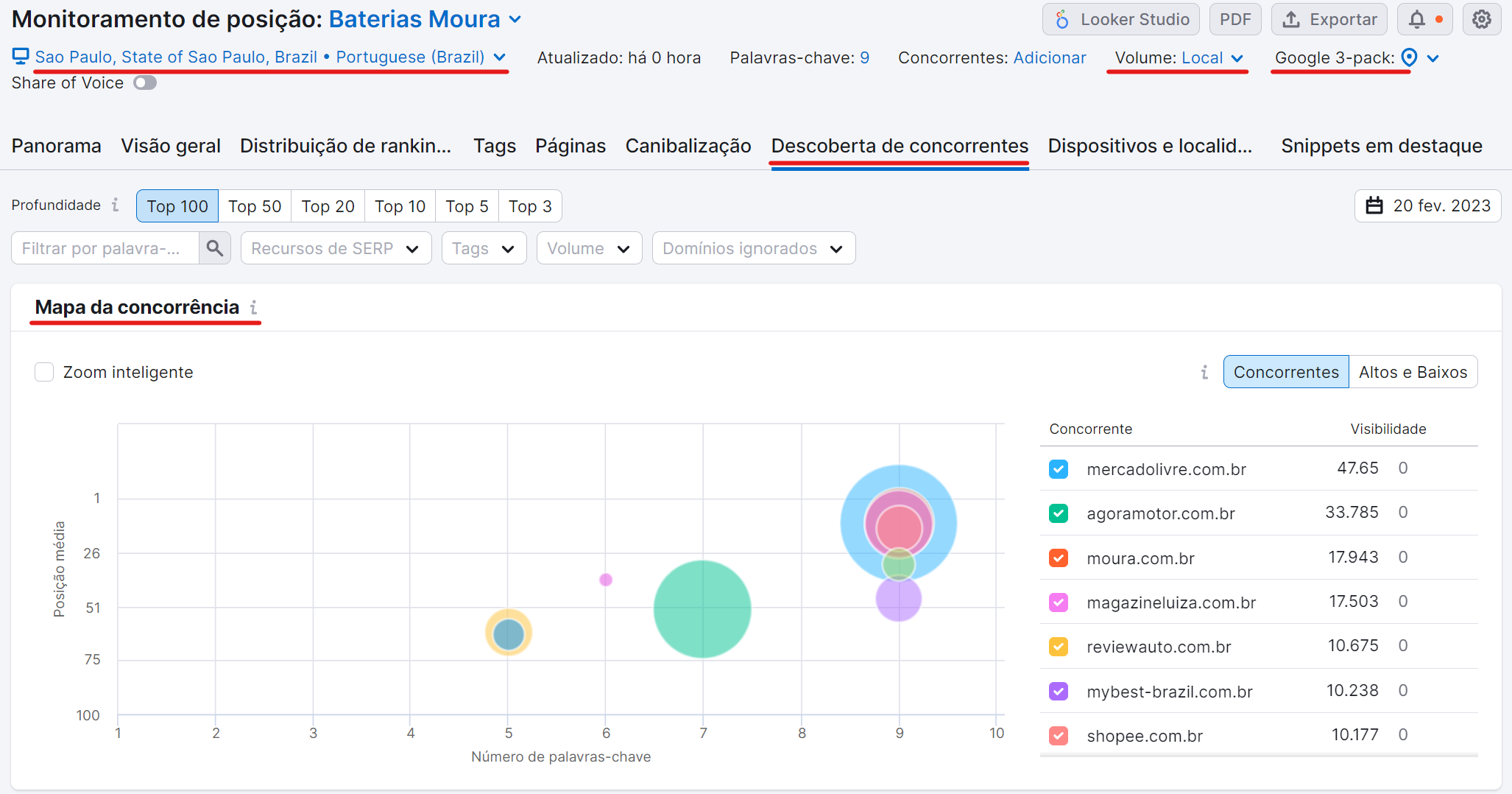1512x794 pixels.
Task: Click the keyword filter search magnifier
Action: point(214,248)
